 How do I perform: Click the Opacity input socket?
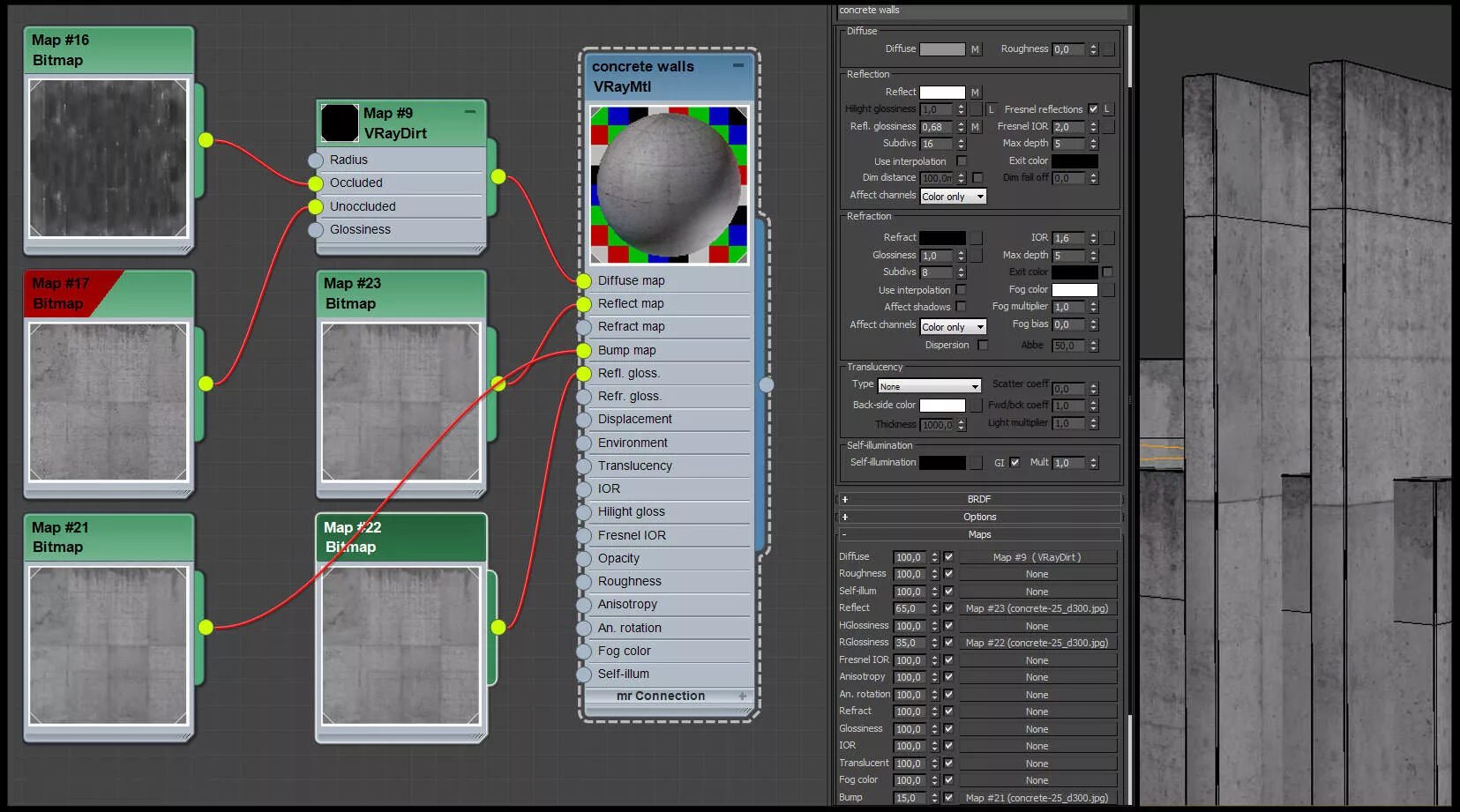[584, 559]
